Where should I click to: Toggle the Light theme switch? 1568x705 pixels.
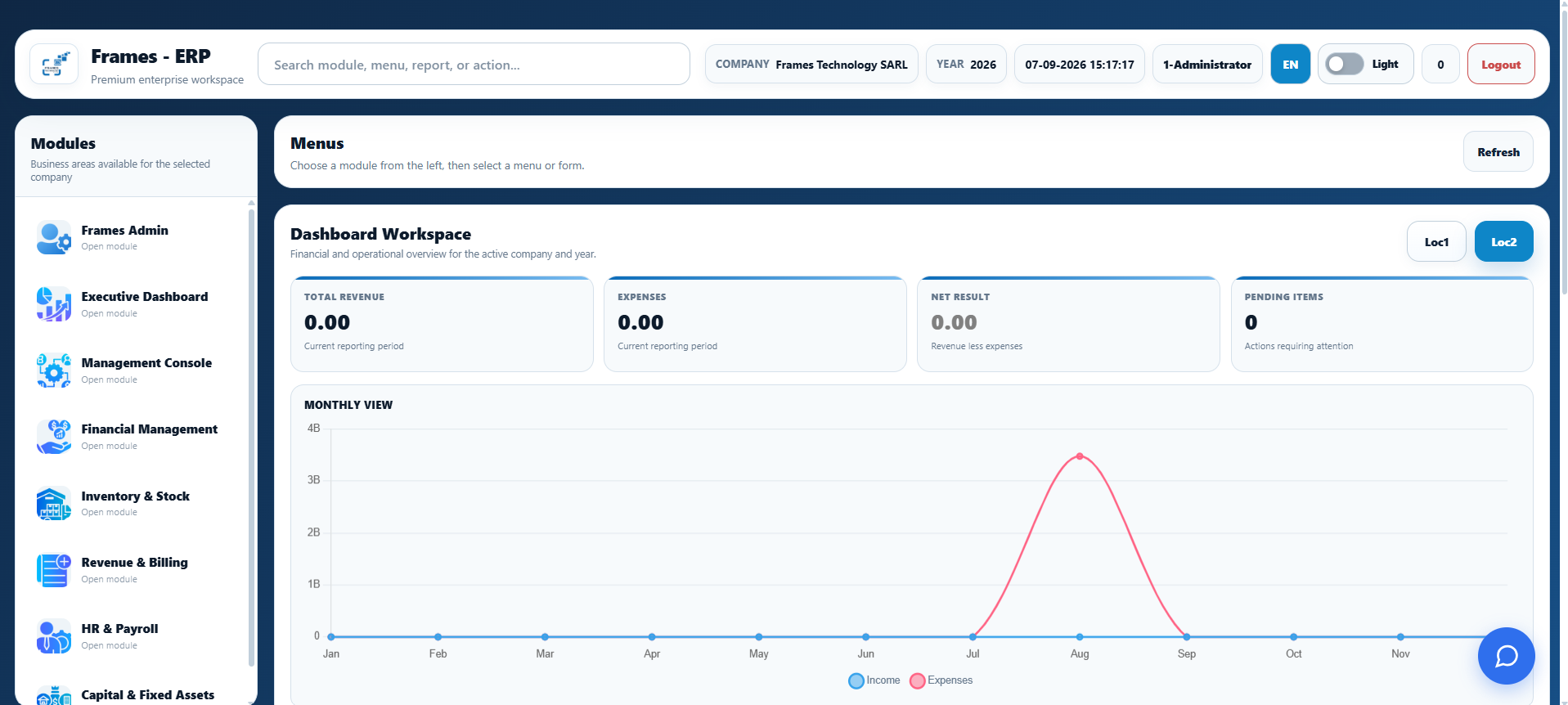[1345, 64]
